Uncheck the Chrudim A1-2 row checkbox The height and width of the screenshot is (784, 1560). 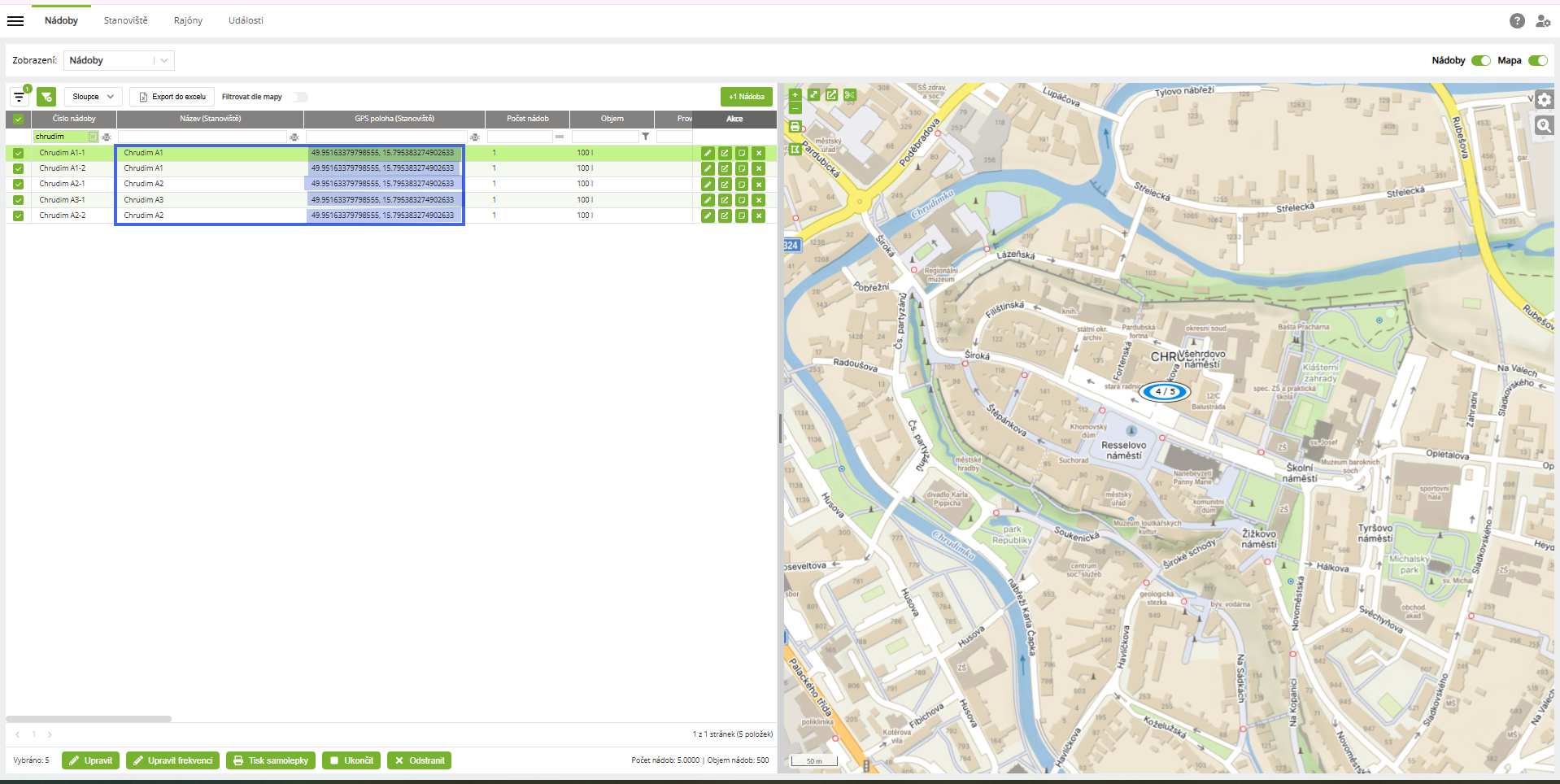coord(18,168)
